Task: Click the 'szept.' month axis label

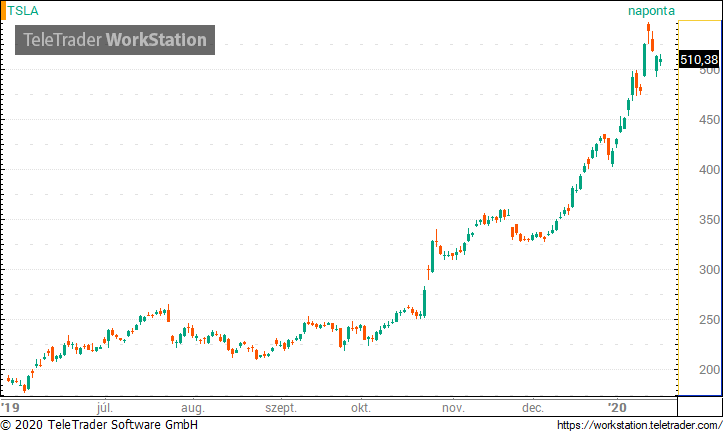Action: [x=281, y=408]
